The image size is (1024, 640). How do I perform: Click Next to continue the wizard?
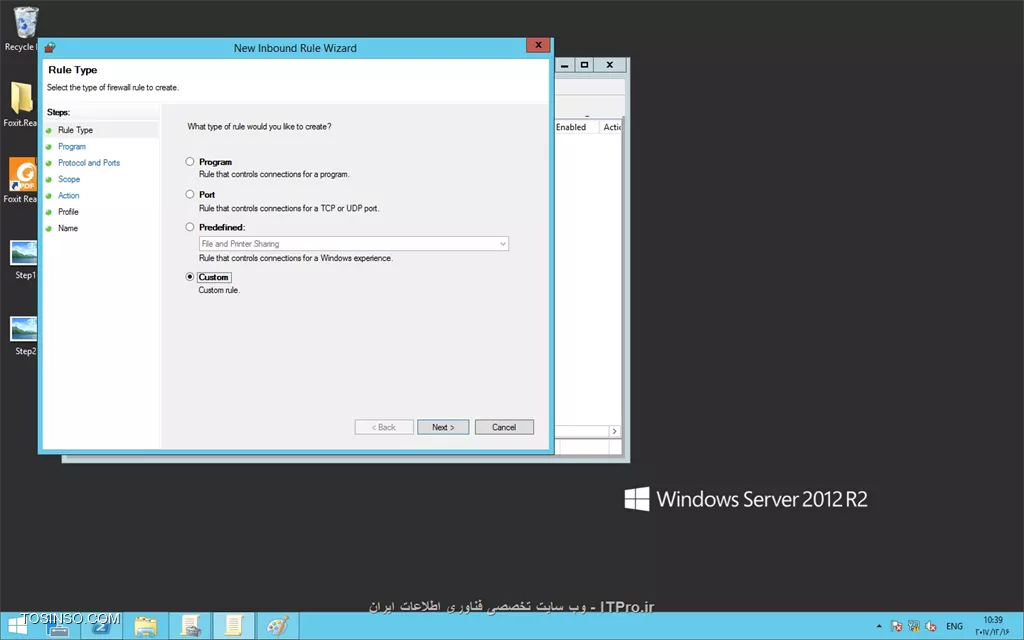pyautogui.click(x=443, y=427)
